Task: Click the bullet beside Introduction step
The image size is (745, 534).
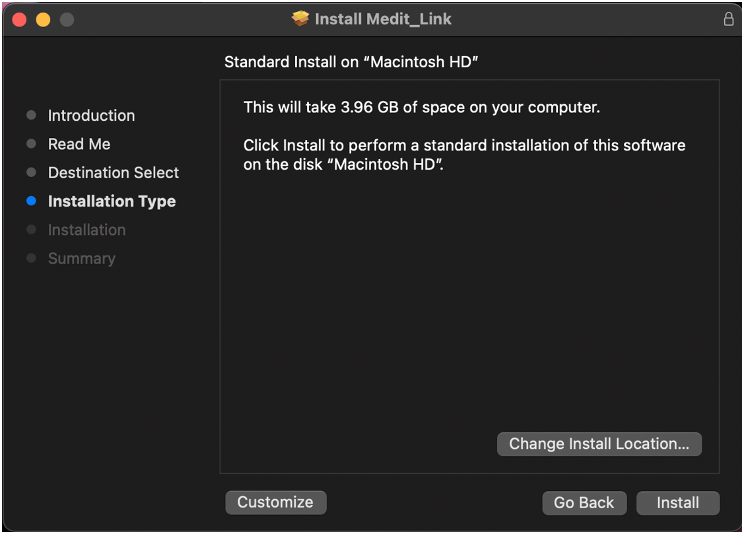Action: [31, 115]
